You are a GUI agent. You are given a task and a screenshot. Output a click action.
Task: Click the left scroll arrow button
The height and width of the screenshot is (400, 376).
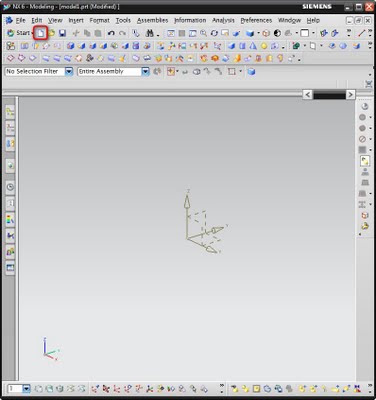[307, 95]
